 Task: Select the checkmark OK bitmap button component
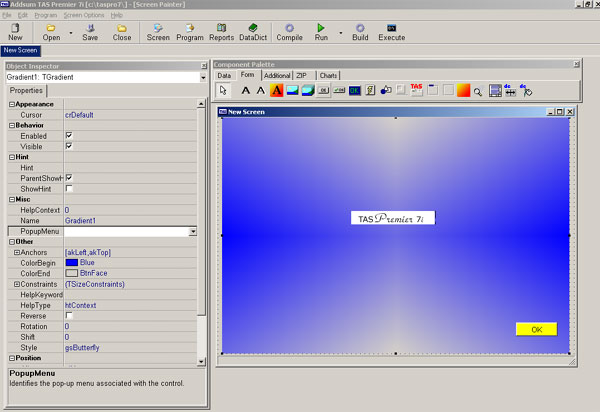[339, 90]
